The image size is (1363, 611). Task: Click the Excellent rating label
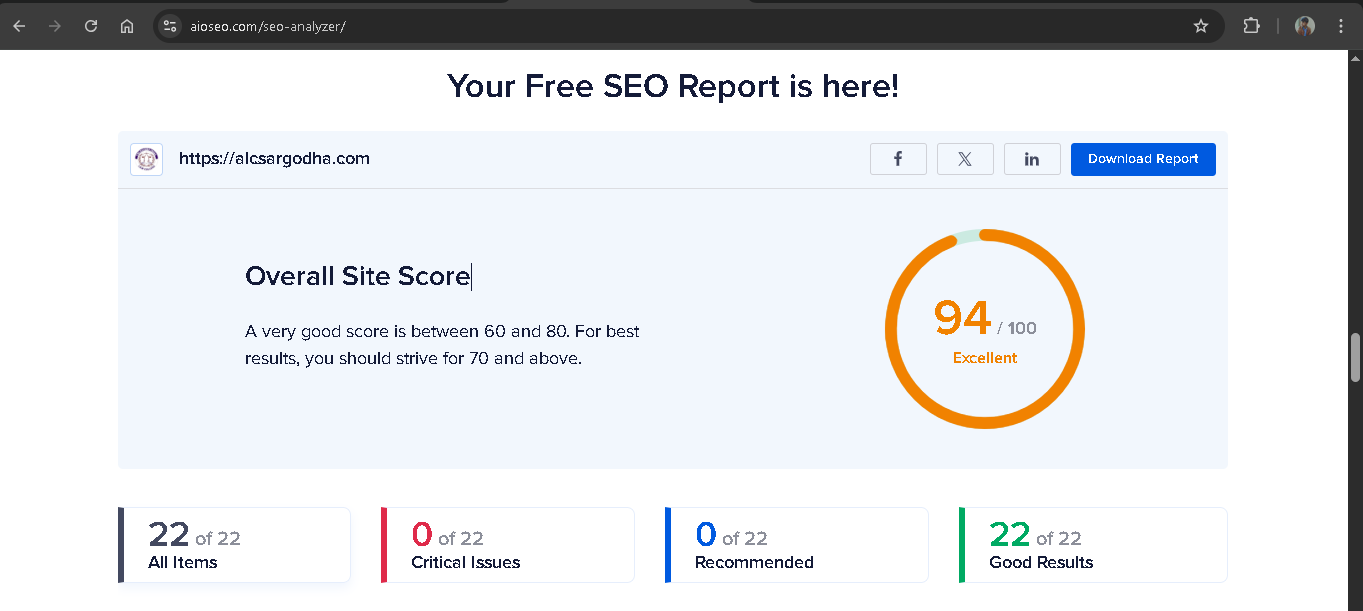[985, 358]
